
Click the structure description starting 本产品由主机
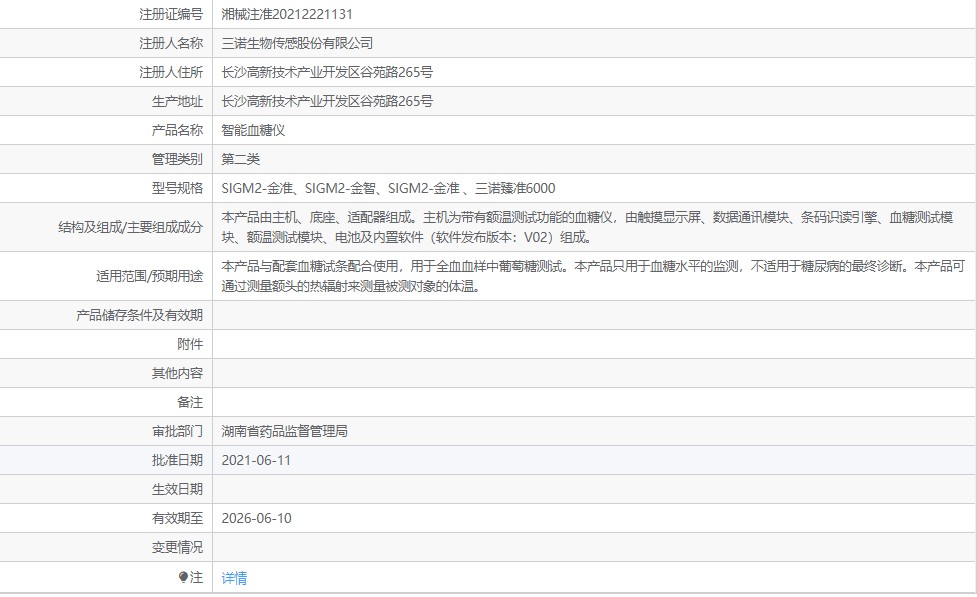point(587,227)
